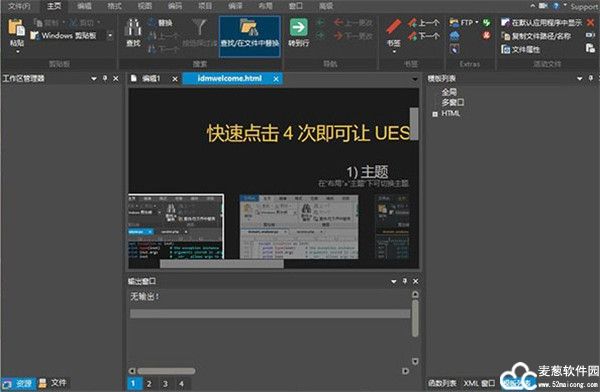Click 文件属性 (File properties)
This screenshot has width=600, height=392.
tap(520, 49)
